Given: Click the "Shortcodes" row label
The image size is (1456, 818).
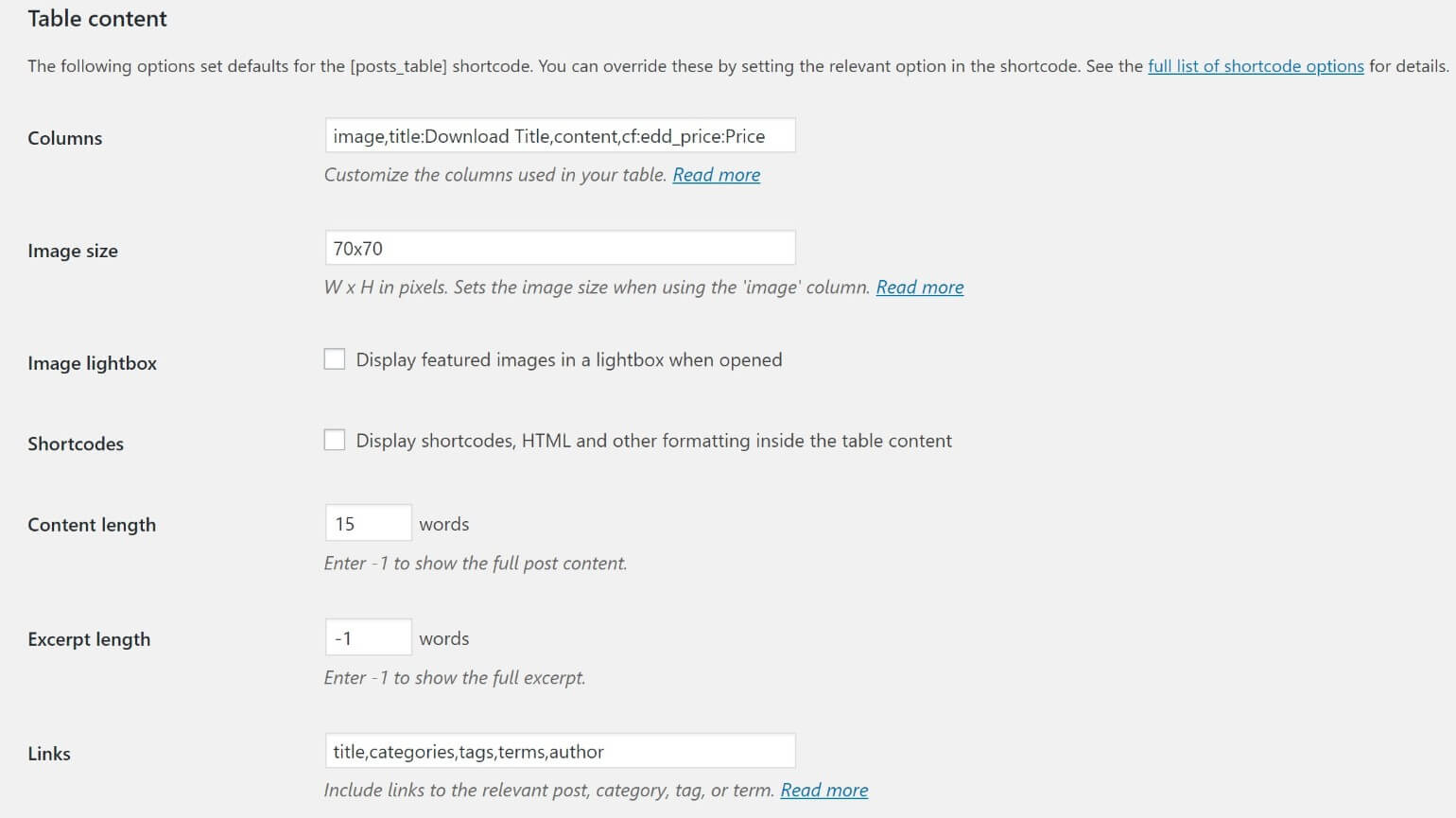Looking at the screenshot, I should 75,444.
